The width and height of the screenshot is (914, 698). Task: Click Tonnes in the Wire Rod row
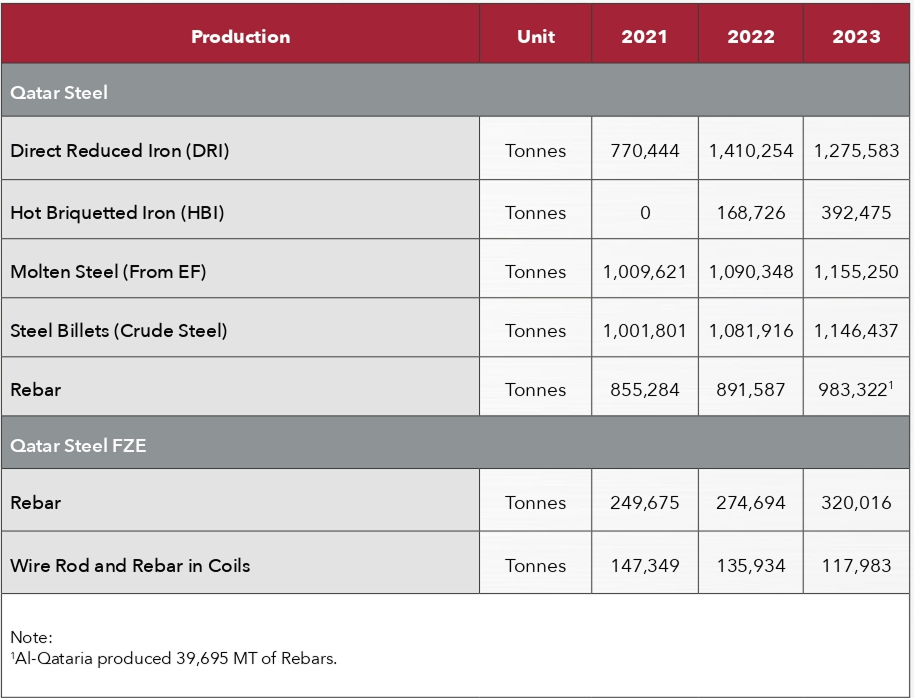536,566
